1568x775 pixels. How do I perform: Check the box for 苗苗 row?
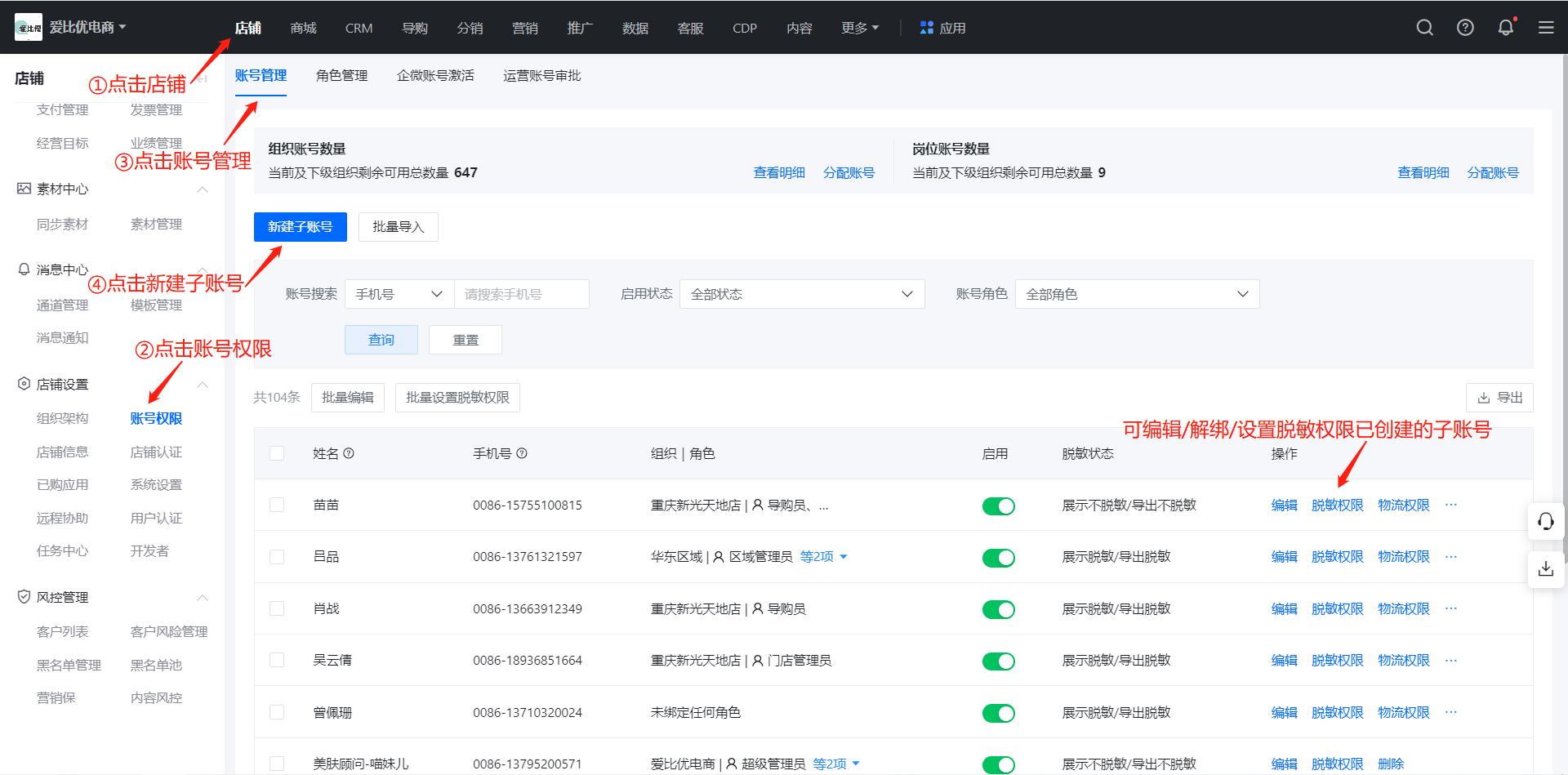277,505
